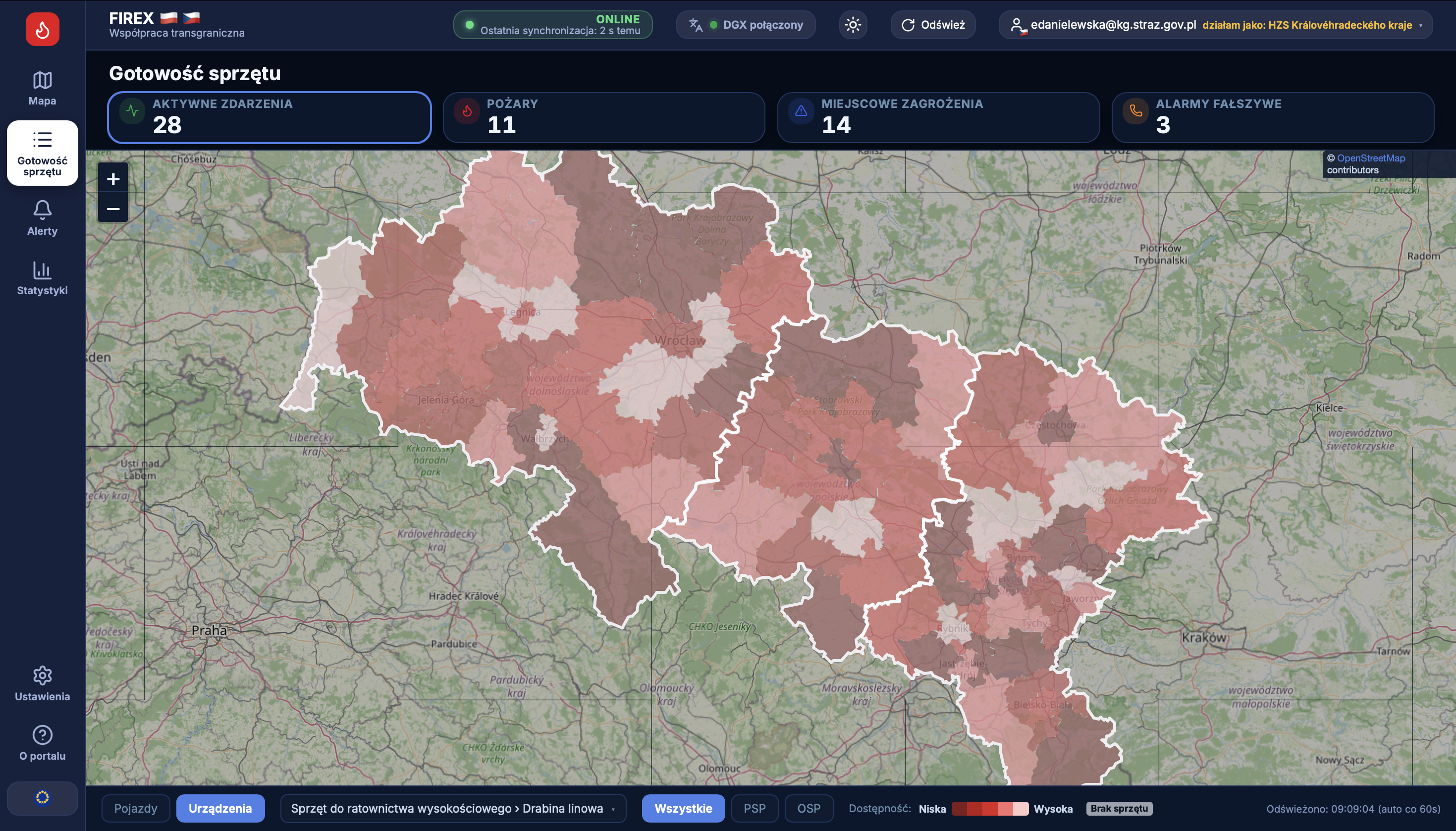
Task: Open the Statystyki chart section
Action: pyautogui.click(x=42, y=278)
